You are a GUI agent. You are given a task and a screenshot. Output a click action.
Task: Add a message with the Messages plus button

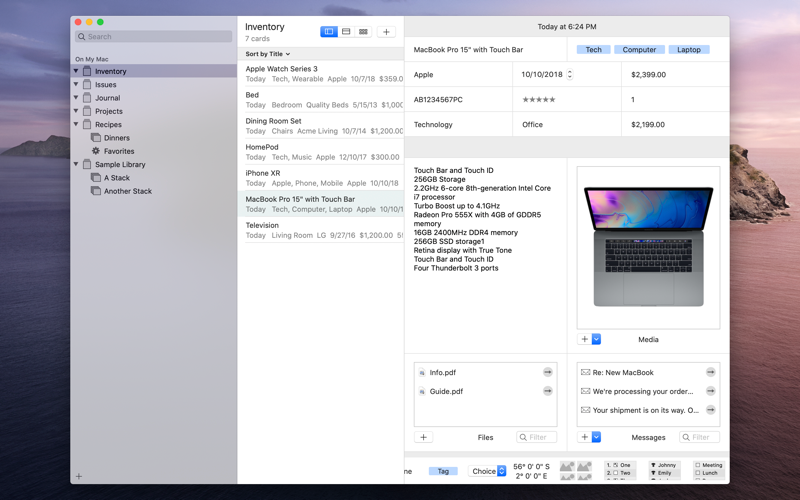point(585,437)
